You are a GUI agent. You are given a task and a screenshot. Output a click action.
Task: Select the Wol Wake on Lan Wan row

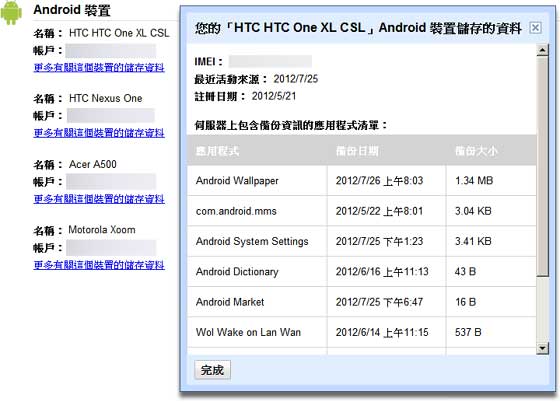coord(361,332)
